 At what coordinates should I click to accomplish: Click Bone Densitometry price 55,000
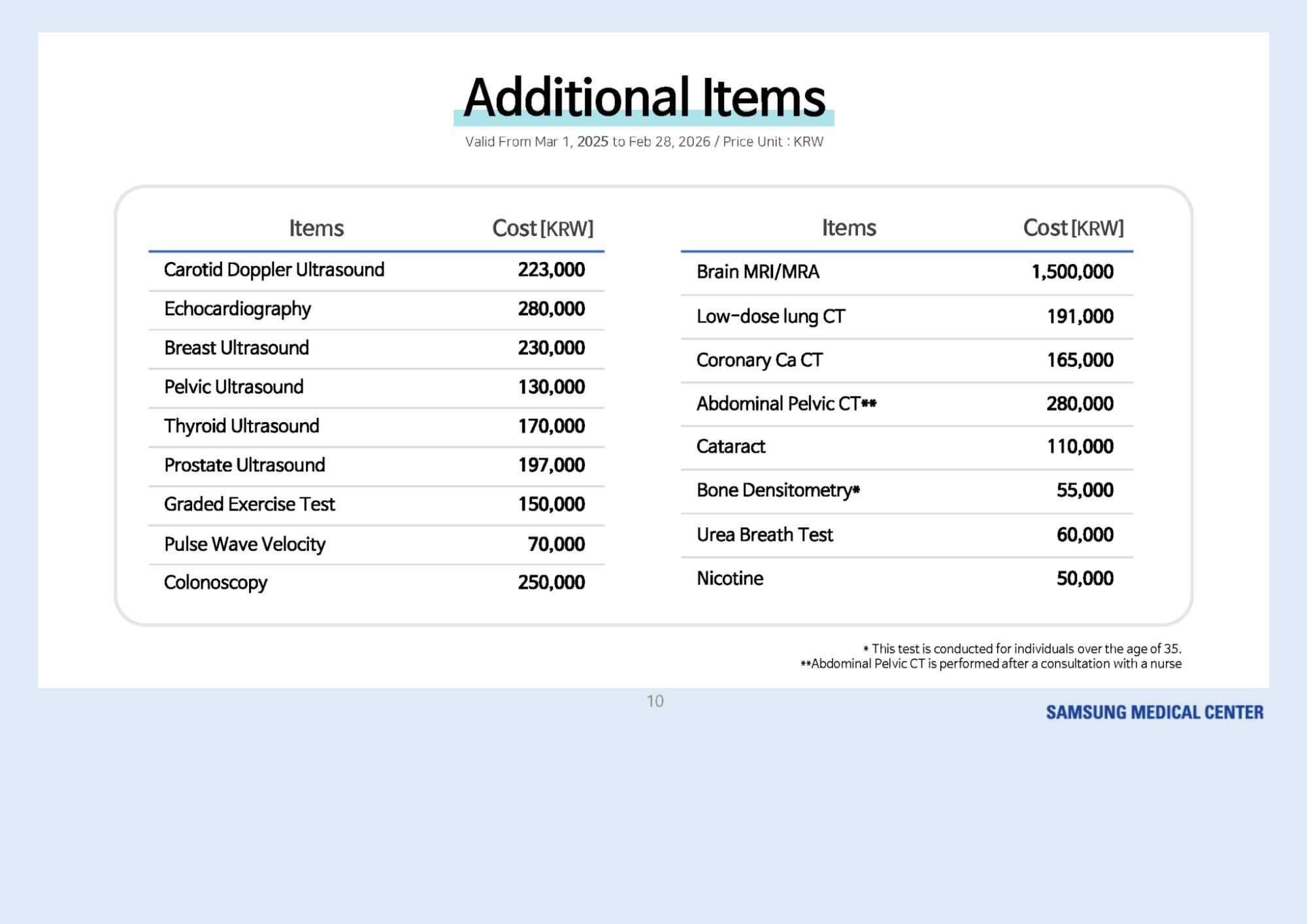(1084, 490)
